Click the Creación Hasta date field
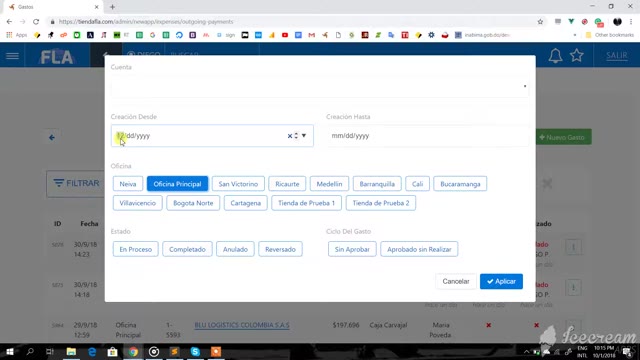640x360 pixels. pos(427,136)
